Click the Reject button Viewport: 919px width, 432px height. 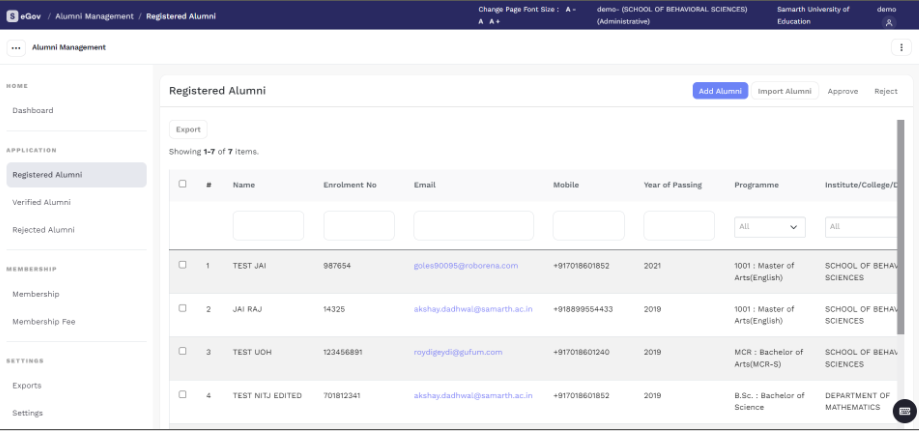pos(886,91)
